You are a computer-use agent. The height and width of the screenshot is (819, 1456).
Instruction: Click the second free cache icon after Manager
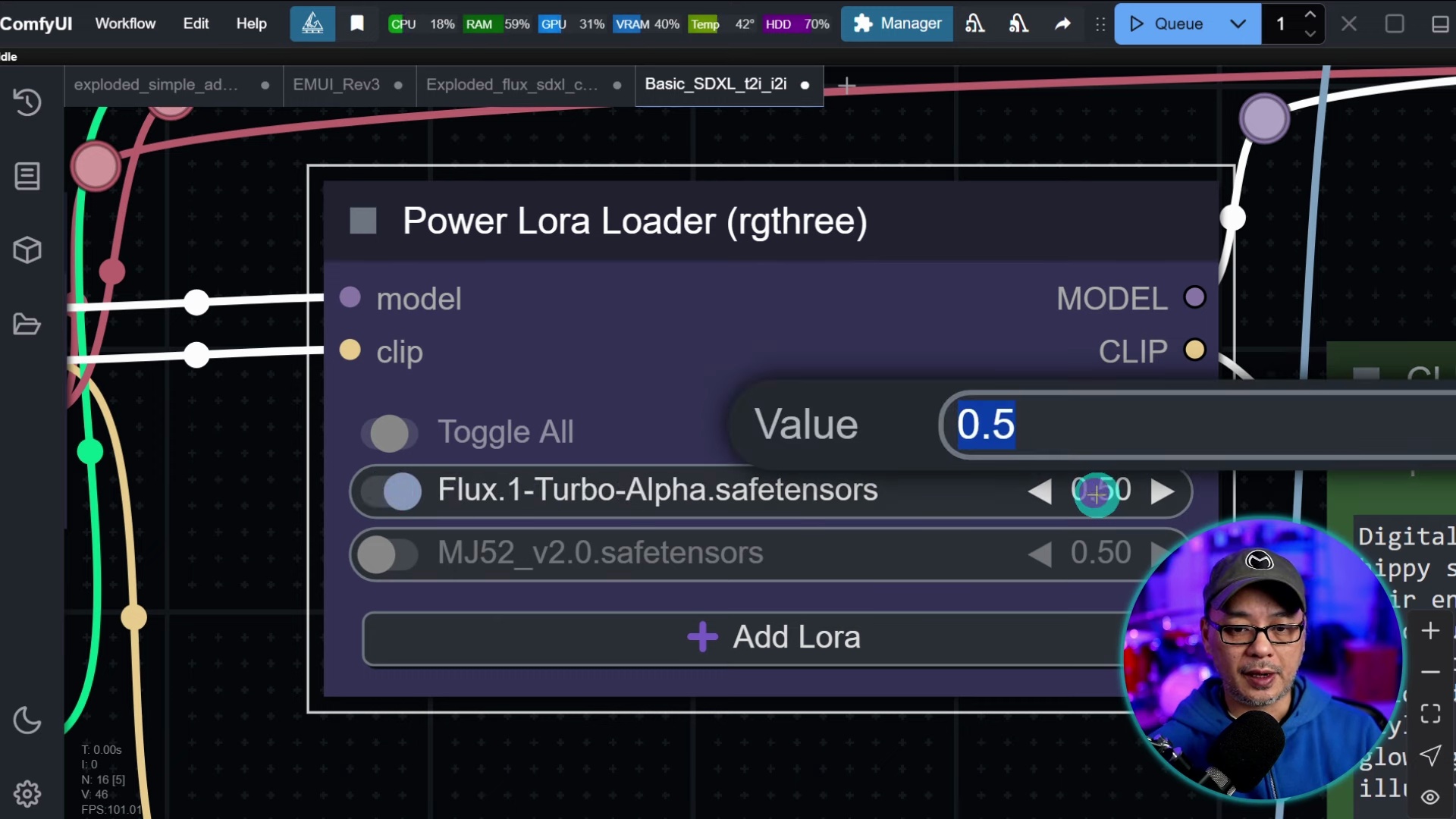(x=1018, y=24)
